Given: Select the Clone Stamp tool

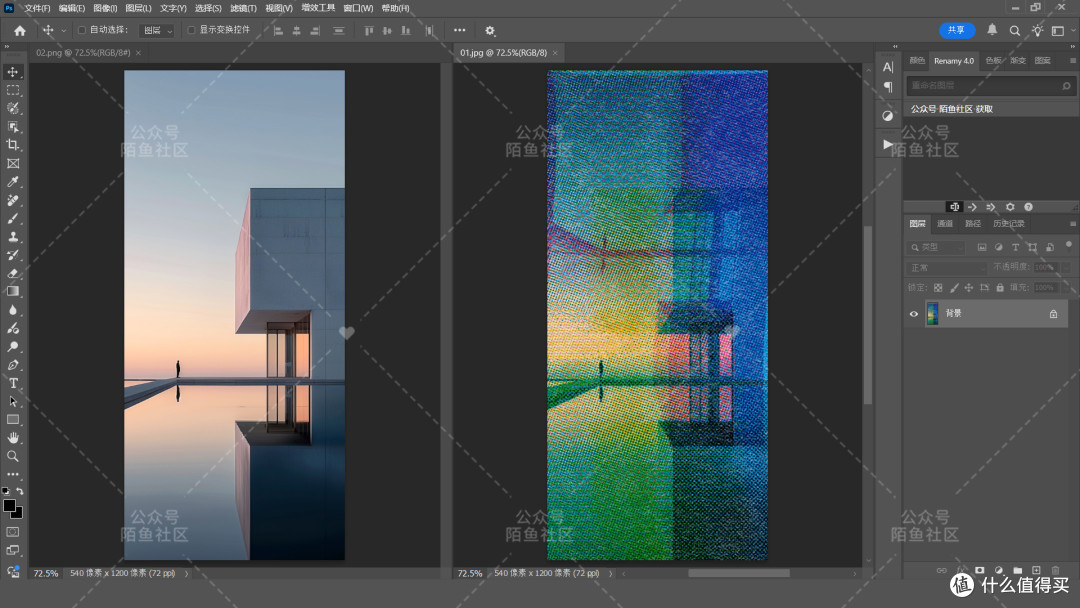Looking at the screenshot, I should [13, 237].
